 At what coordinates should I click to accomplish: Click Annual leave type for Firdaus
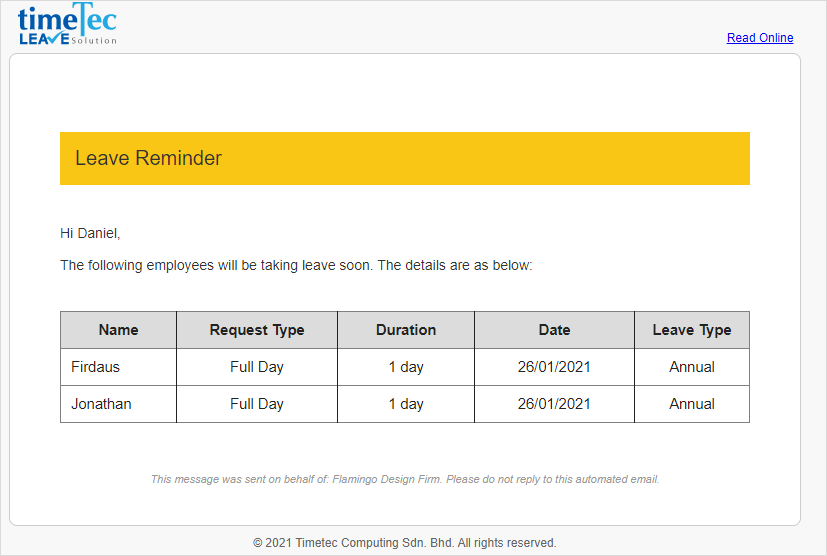(692, 367)
